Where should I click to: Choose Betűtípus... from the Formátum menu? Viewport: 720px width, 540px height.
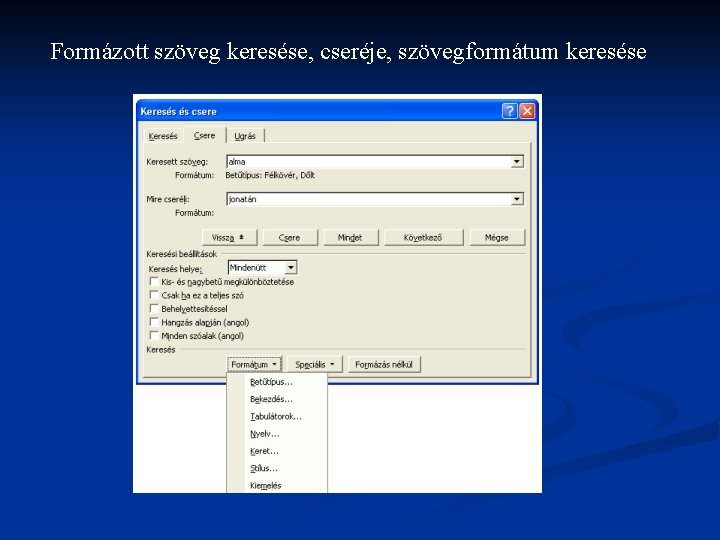(x=277, y=382)
